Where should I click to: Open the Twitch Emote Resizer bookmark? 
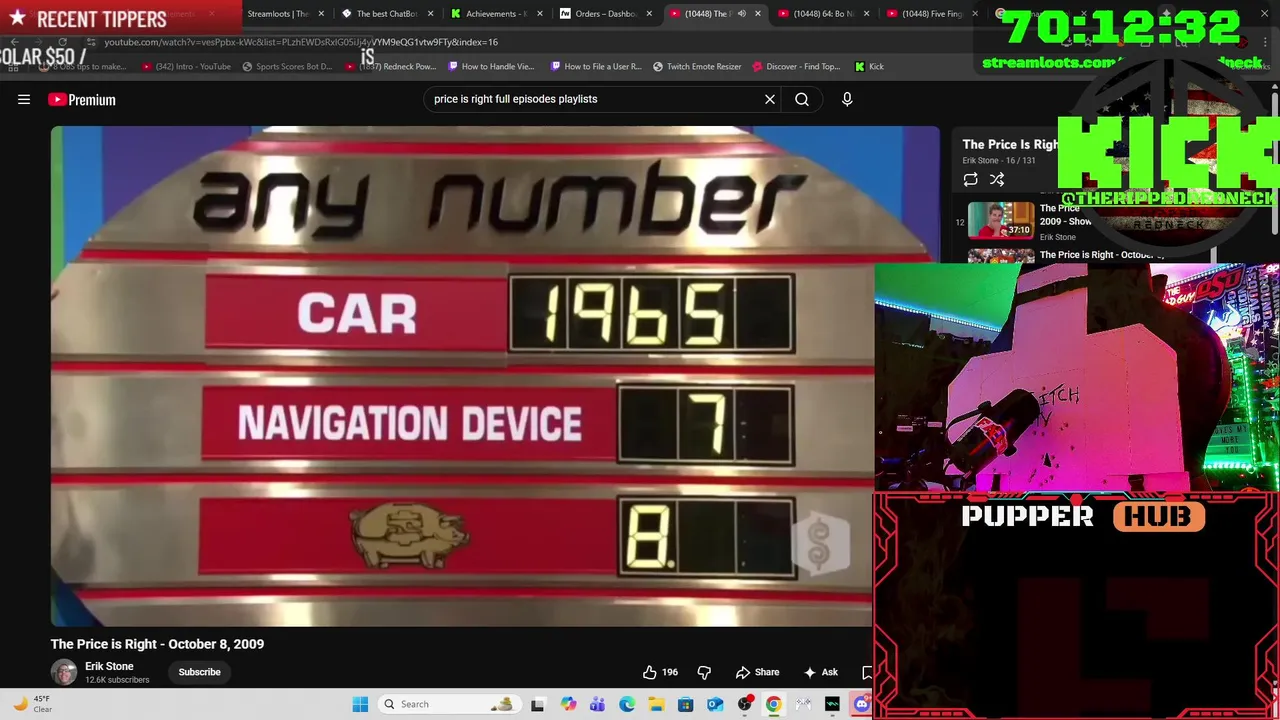pos(697,66)
